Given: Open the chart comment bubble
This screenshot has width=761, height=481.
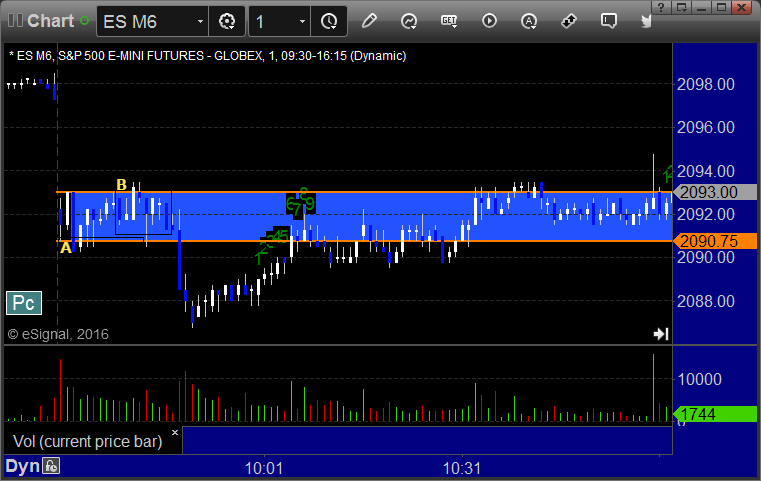Looking at the screenshot, I should [x=609, y=21].
